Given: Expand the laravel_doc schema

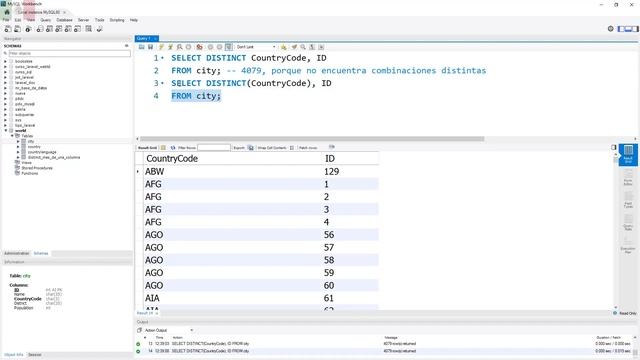Looking at the screenshot, I should (6, 83).
